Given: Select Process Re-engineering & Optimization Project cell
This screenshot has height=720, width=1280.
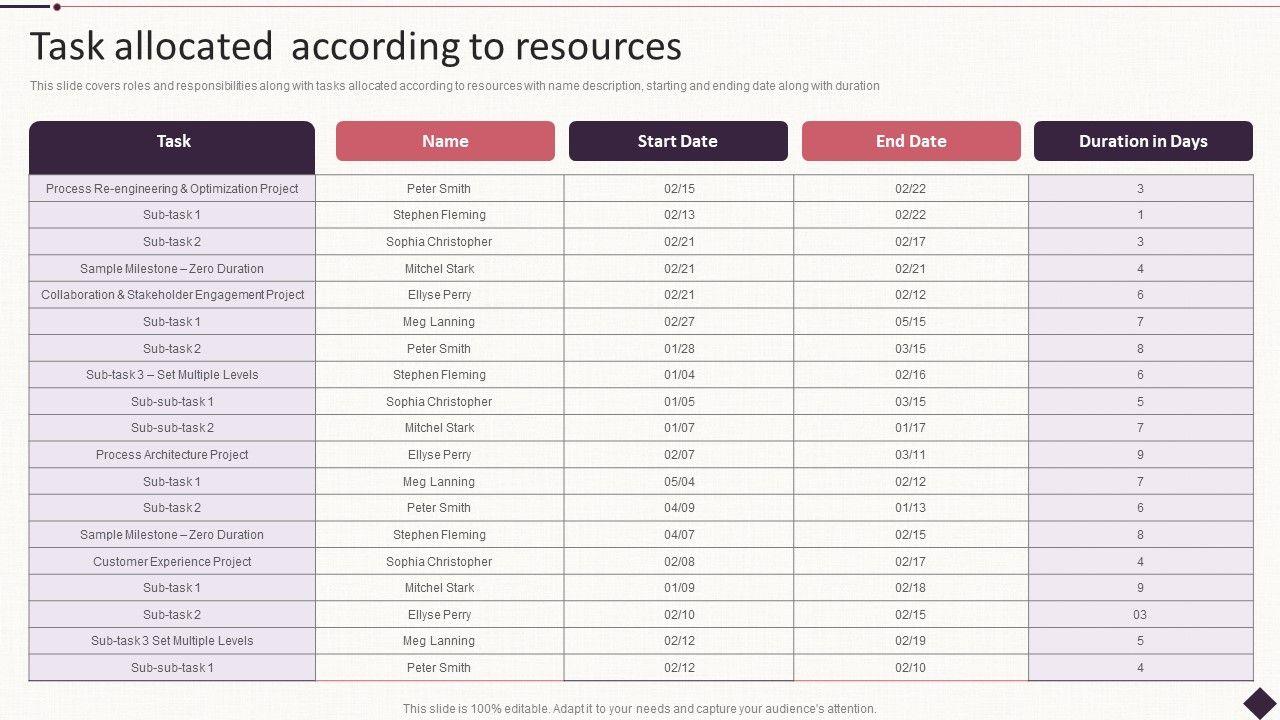Looking at the screenshot, I should 172,189.
